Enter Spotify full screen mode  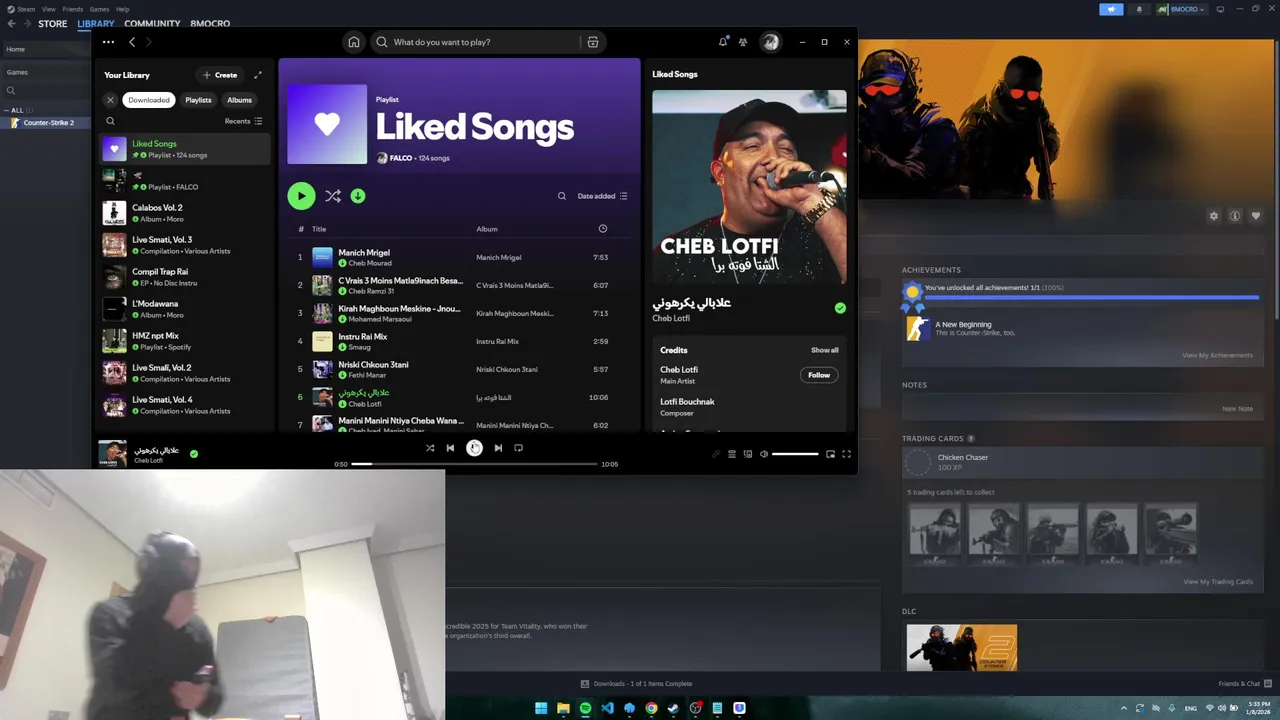tap(846, 454)
